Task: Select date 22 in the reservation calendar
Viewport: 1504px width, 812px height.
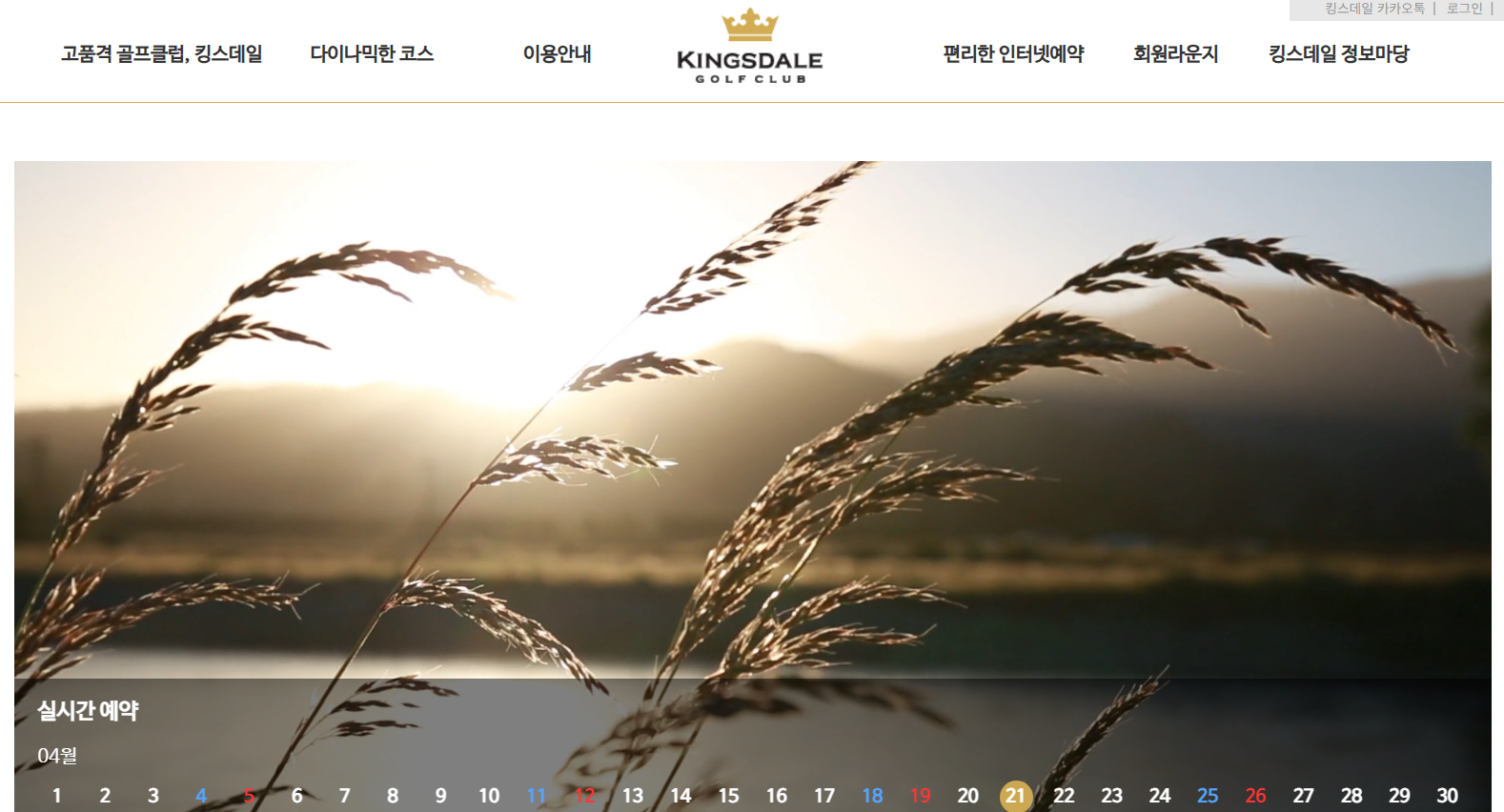Action: [x=1064, y=796]
